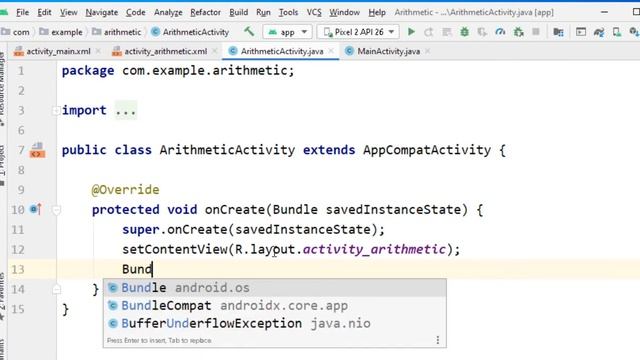Select BufferUnderflowException java.nio suggestion

point(275,324)
